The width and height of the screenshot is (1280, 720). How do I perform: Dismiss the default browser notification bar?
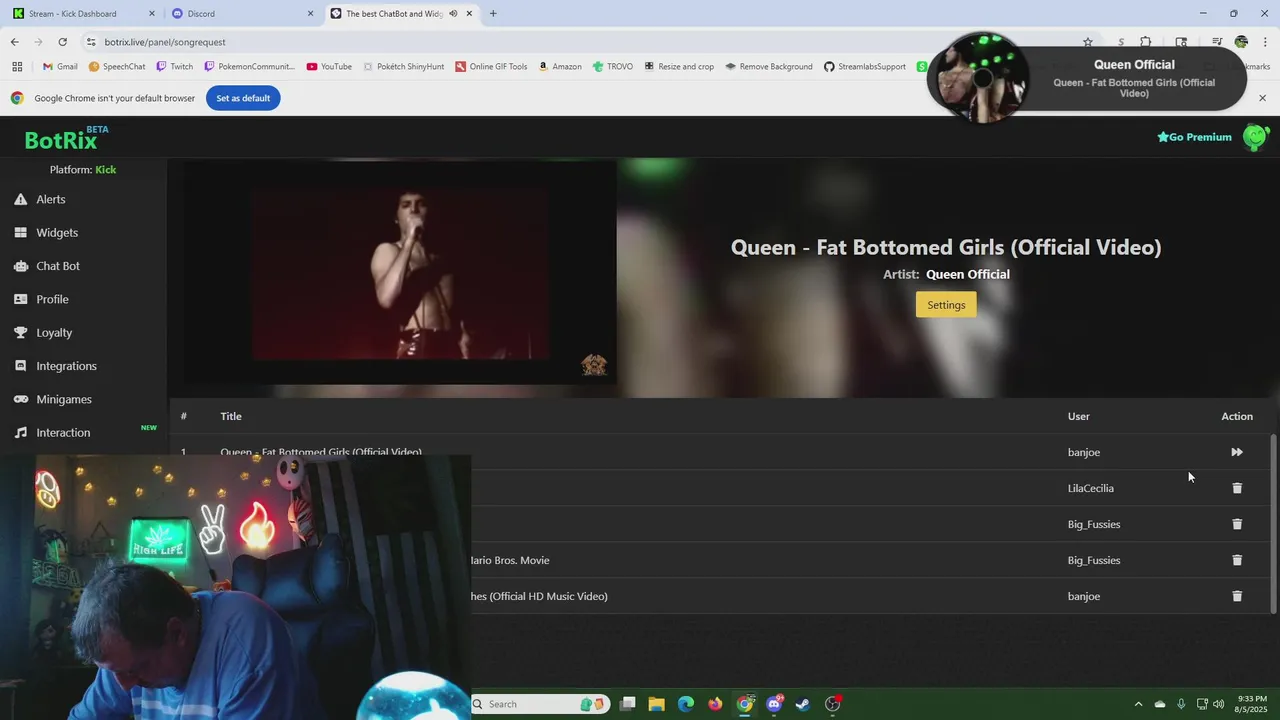tap(1262, 98)
